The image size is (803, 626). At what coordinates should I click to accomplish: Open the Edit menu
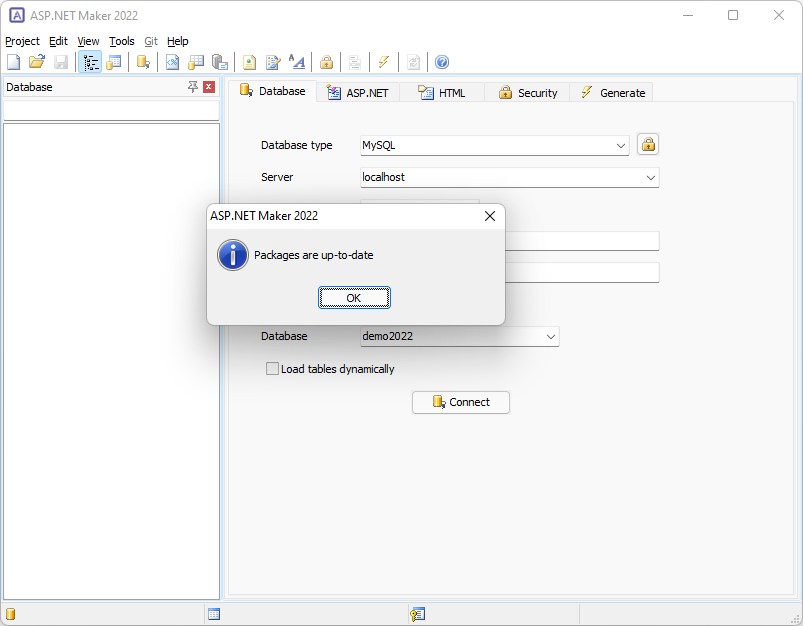point(58,41)
